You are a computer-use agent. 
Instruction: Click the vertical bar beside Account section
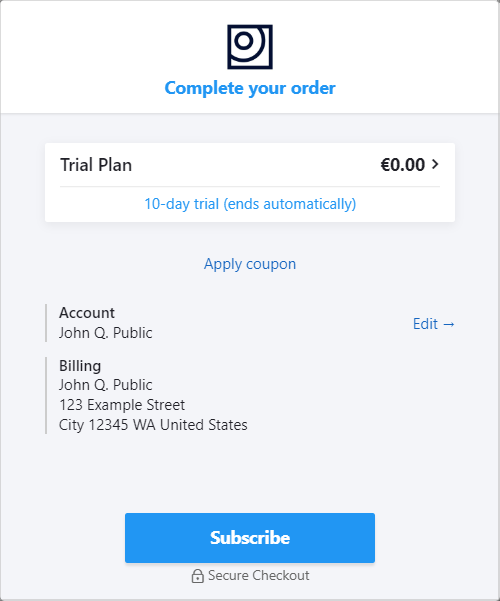click(x=46, y=323)
